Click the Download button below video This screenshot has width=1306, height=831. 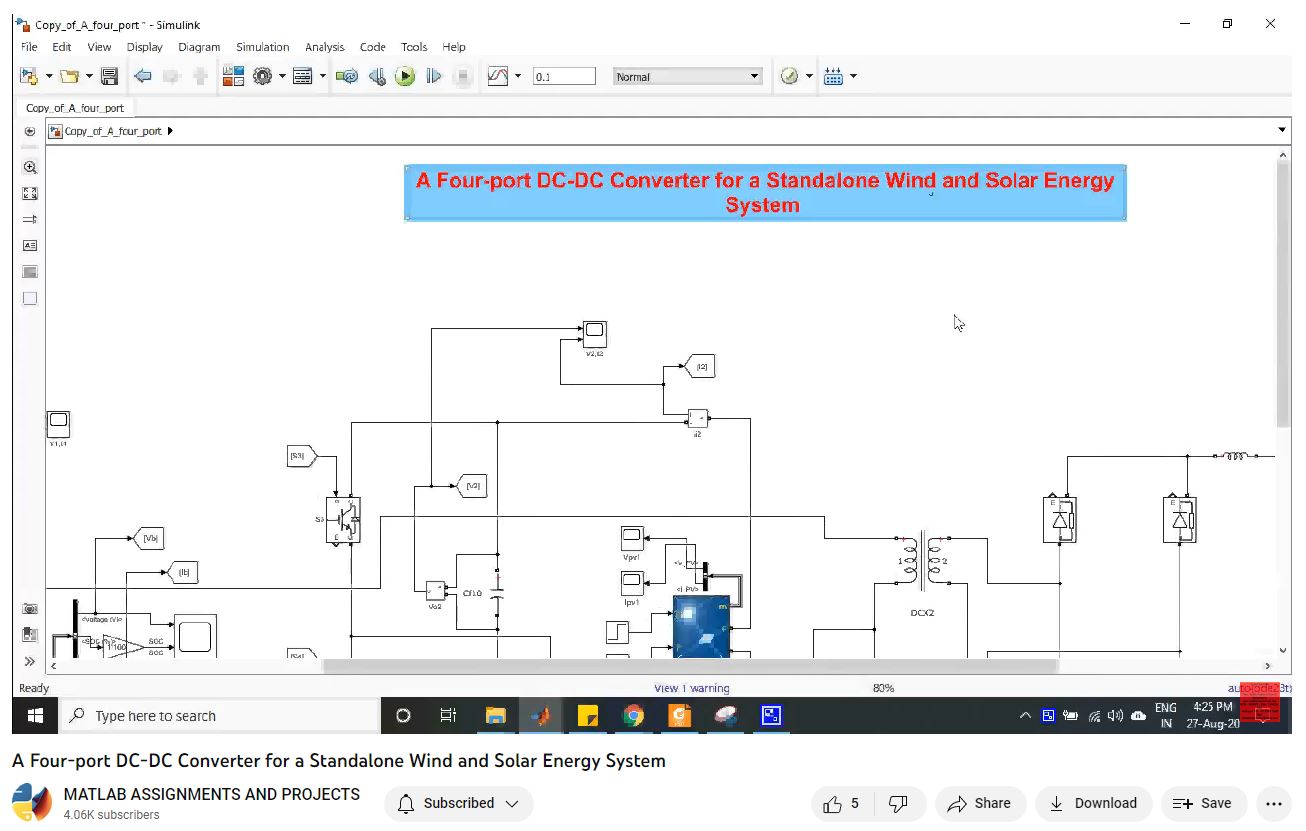(1093, 803)
